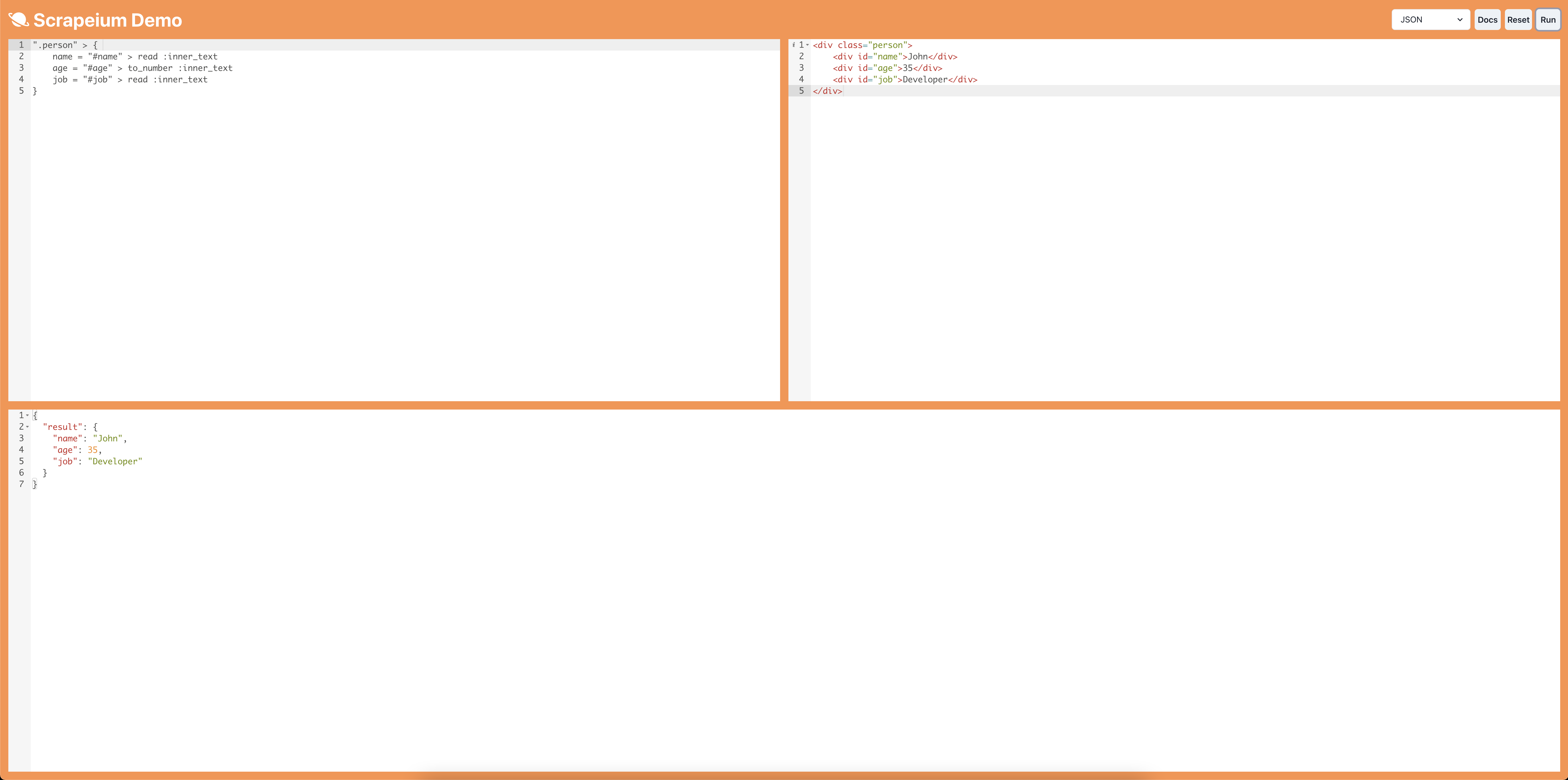
Task: Click the Reset button
Action: point(1518,20)
